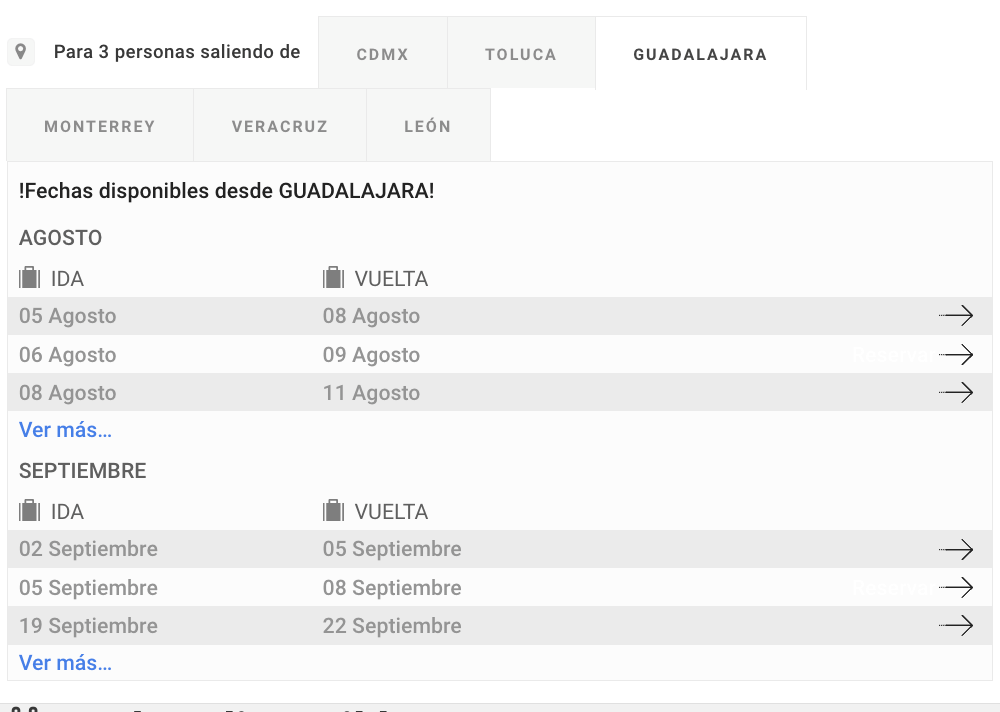
Task: Click arrow for 02 Septiembre departure row
Action: [x=955, y=549]
